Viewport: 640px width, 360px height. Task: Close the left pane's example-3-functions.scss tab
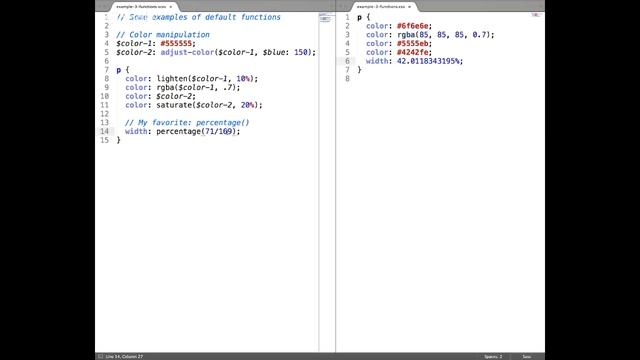tap(171, 7)
